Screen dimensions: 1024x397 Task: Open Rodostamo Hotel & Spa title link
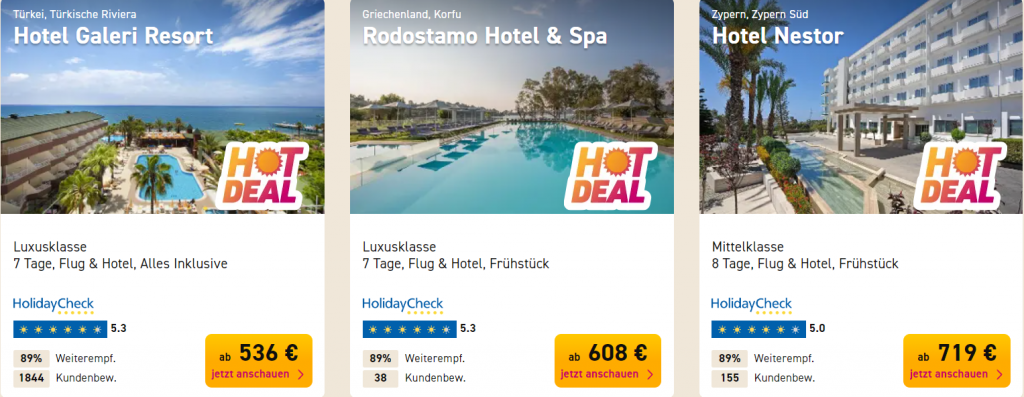[x=485, y=36]
